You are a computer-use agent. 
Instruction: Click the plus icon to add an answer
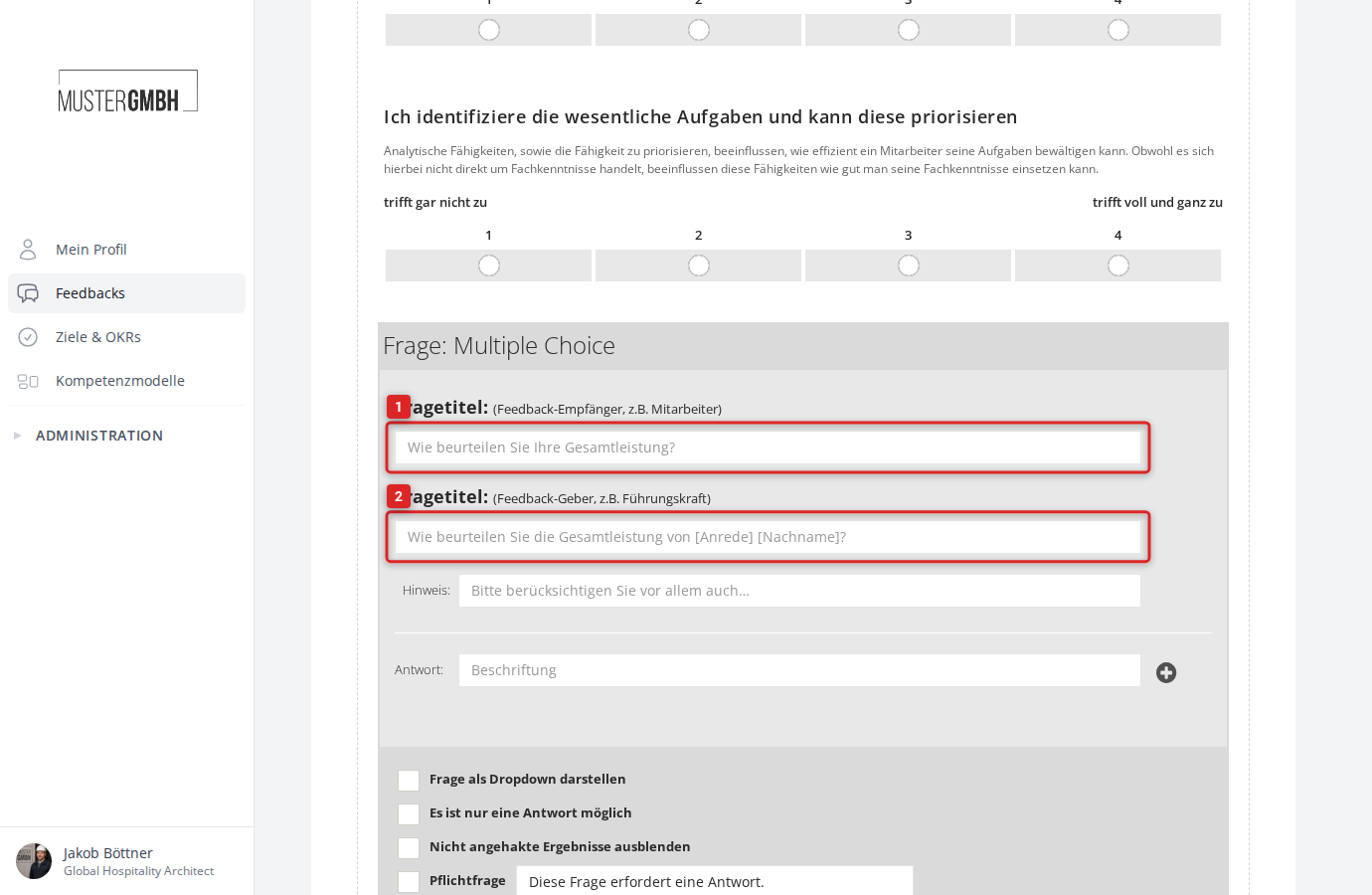(x=1166, y=673)
